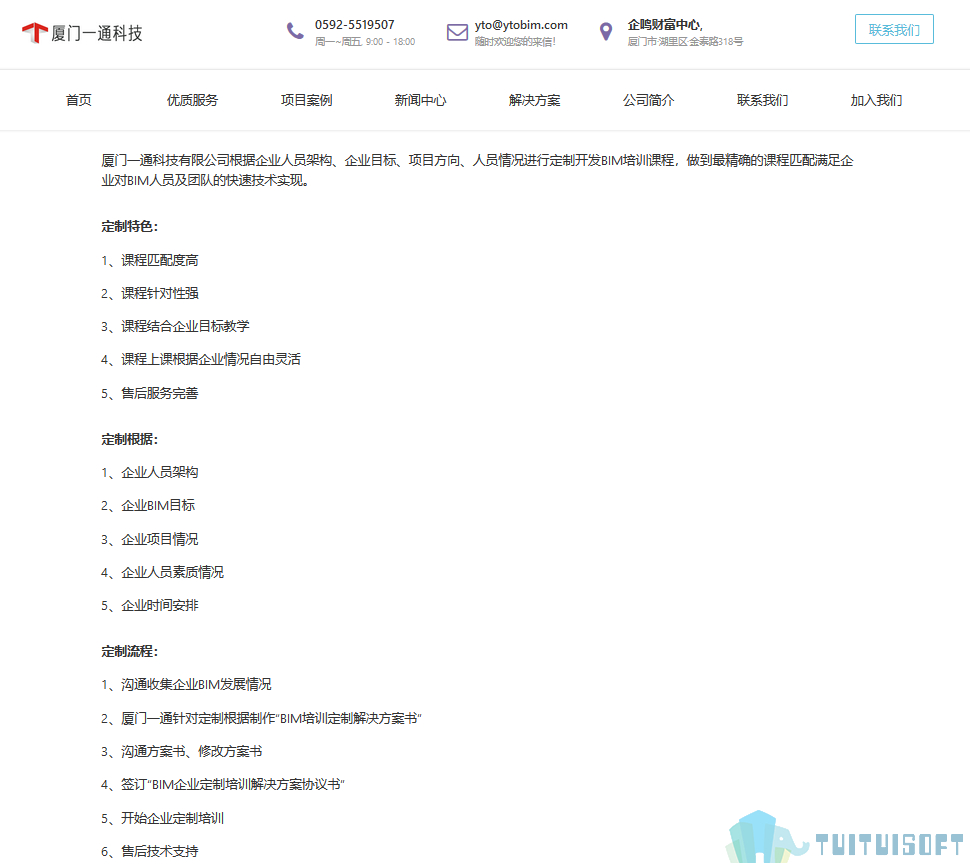Click the 随时欢迎您的来信 text
Screen dimensions: 970x866
[x=515, y=41]
